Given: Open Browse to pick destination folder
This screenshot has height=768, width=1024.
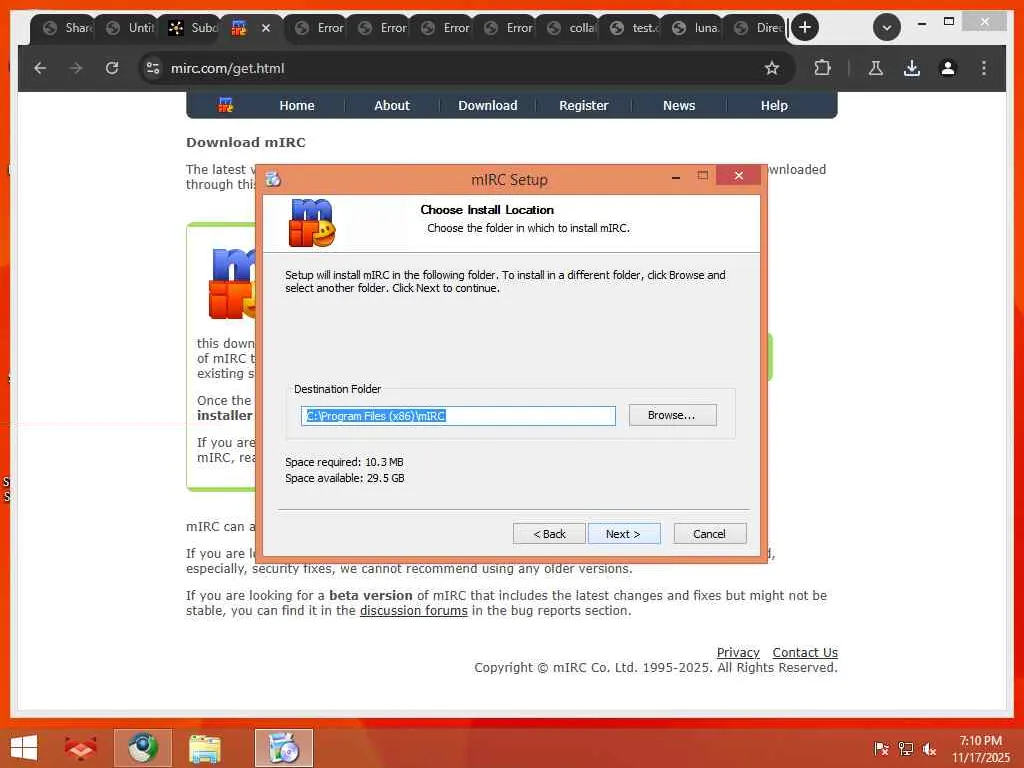Looking at the screenshot, I should click(672, 415).
